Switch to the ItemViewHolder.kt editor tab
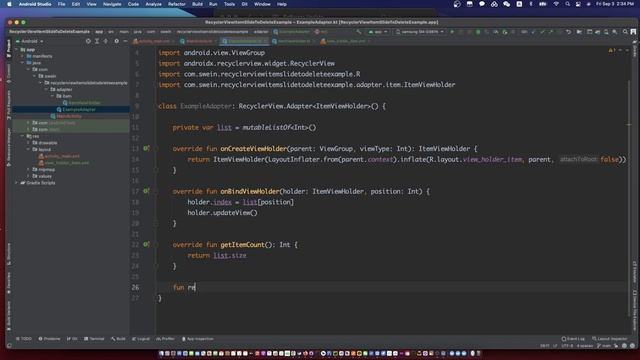 click(x=293, y=41)
